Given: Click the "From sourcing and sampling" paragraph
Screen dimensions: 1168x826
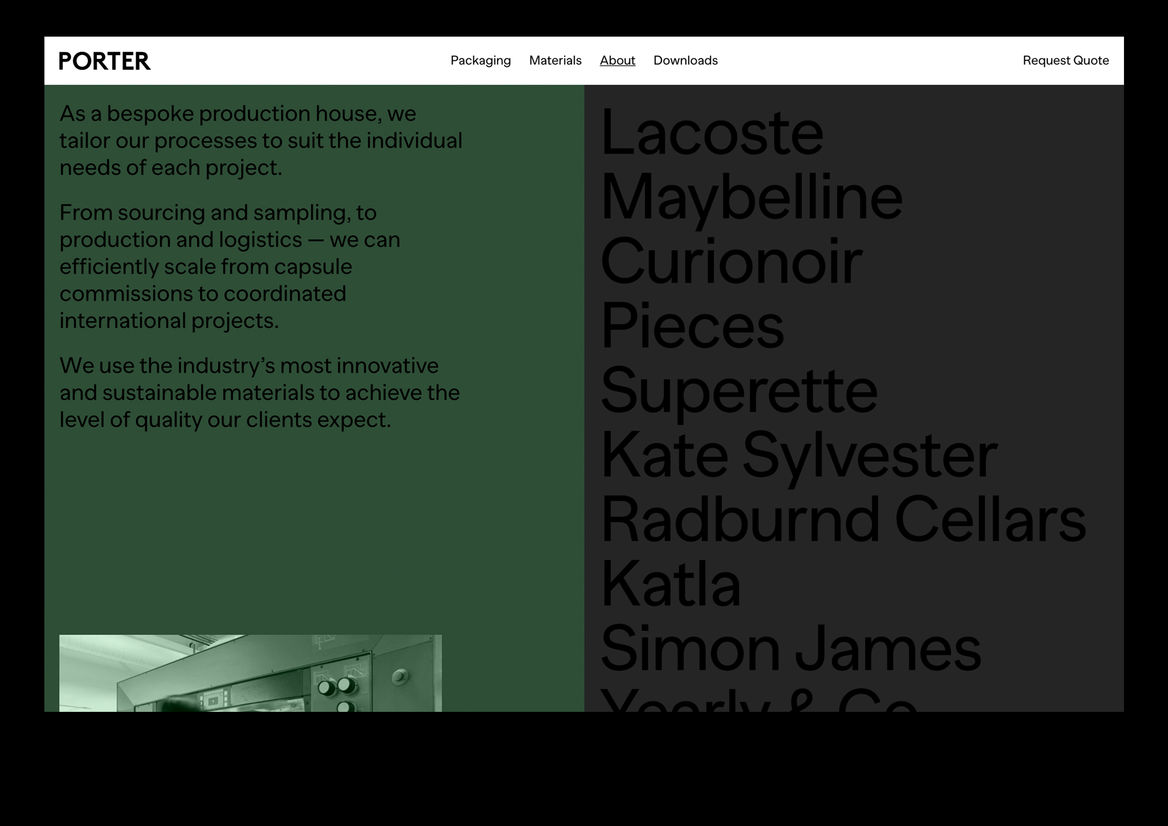Looking at the screenshot, I should 230,267.
